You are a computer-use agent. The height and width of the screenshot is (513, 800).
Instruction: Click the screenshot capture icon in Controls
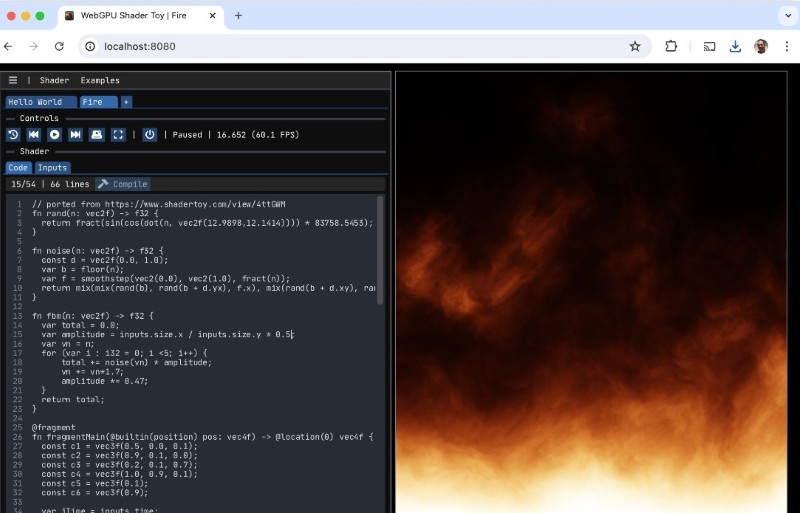tap(96, 135)
